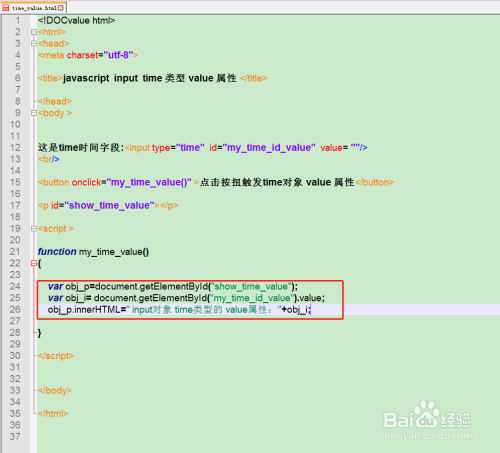
Task: Click "show_time_value" string on line 24
Action: click(x=251, y=287)
